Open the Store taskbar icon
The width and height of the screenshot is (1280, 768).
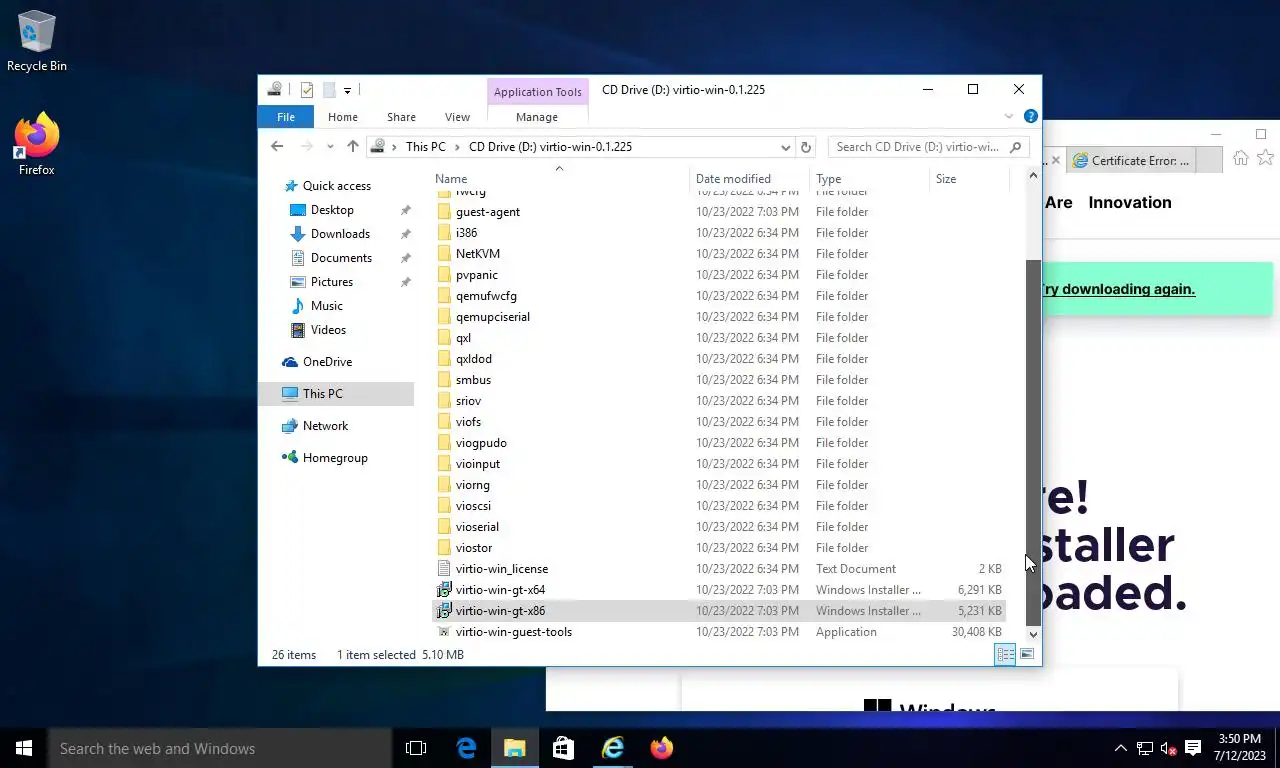(564, 748)
